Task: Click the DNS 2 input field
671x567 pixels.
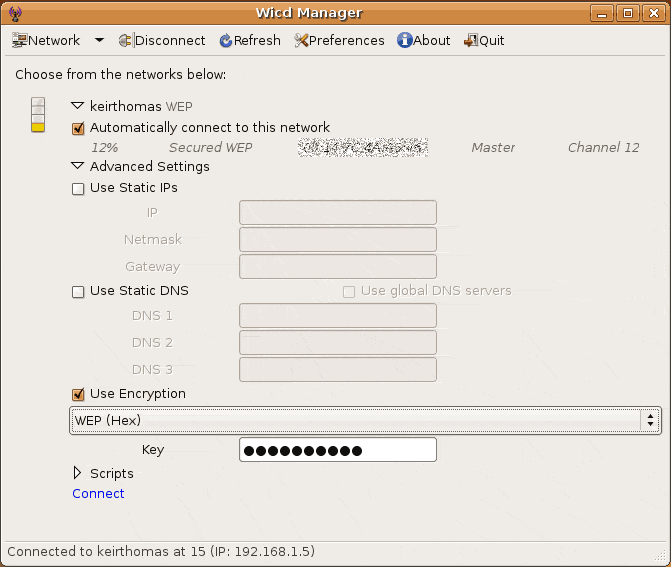Action: point(338,342)
